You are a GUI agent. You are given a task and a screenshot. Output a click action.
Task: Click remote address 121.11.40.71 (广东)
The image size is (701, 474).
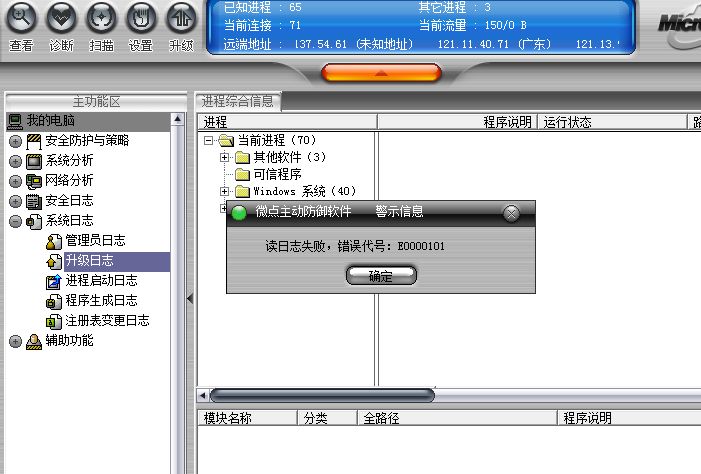tap(494, 44)
